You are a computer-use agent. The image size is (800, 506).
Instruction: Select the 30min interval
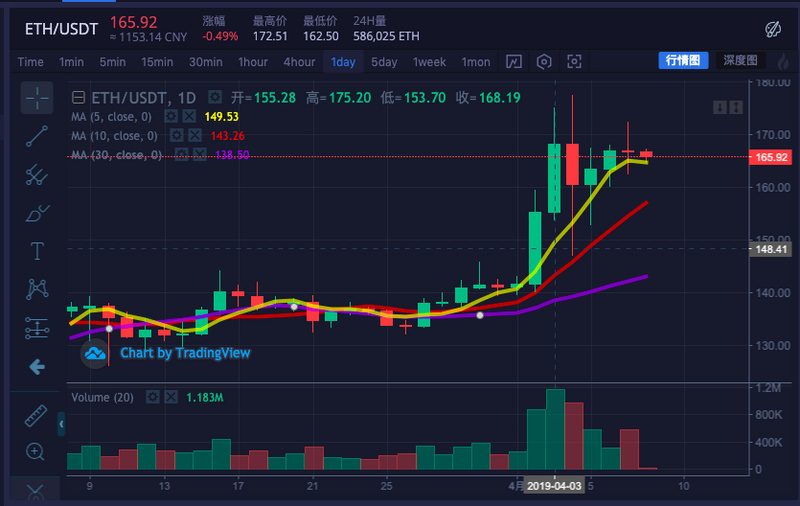(x=206, y=62)
